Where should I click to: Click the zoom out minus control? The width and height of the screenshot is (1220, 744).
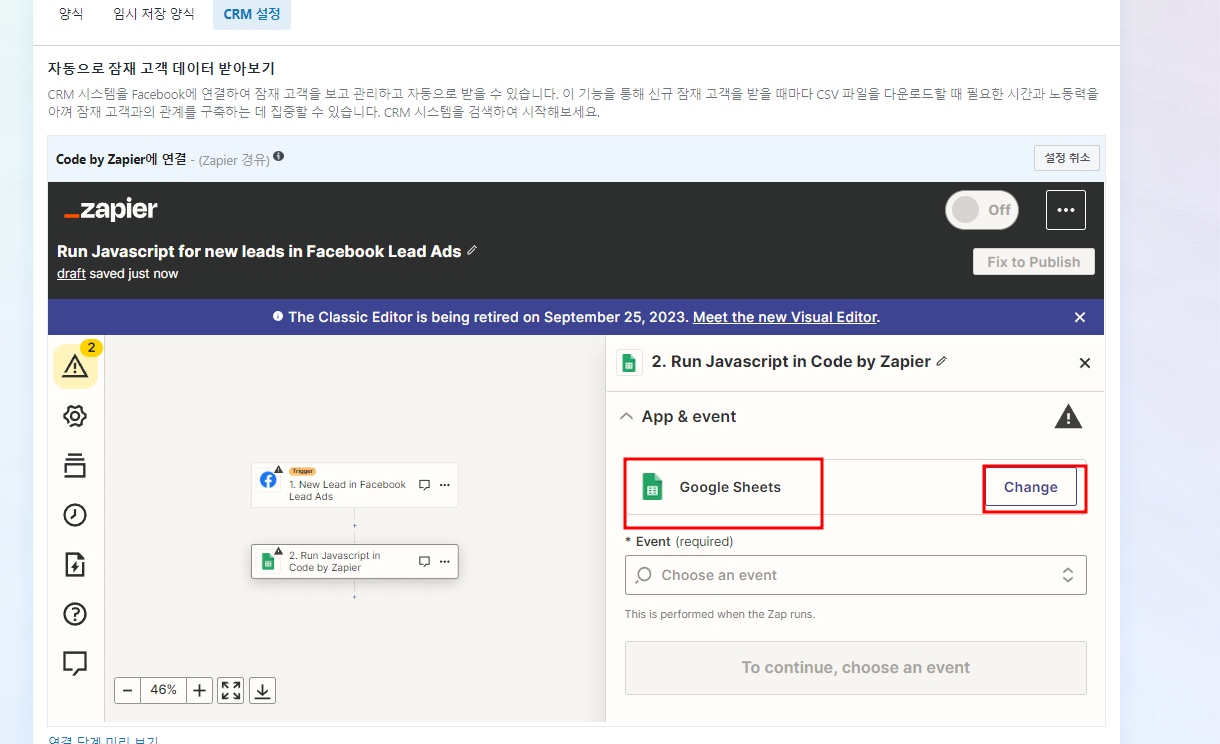pos(127,690)
